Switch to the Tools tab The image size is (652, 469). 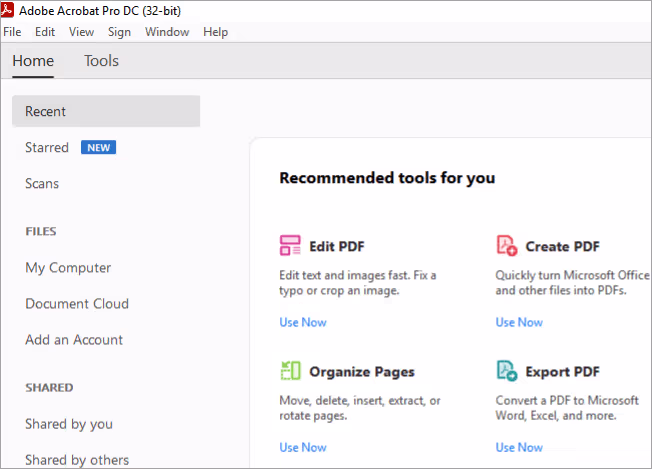pos(101,61)
